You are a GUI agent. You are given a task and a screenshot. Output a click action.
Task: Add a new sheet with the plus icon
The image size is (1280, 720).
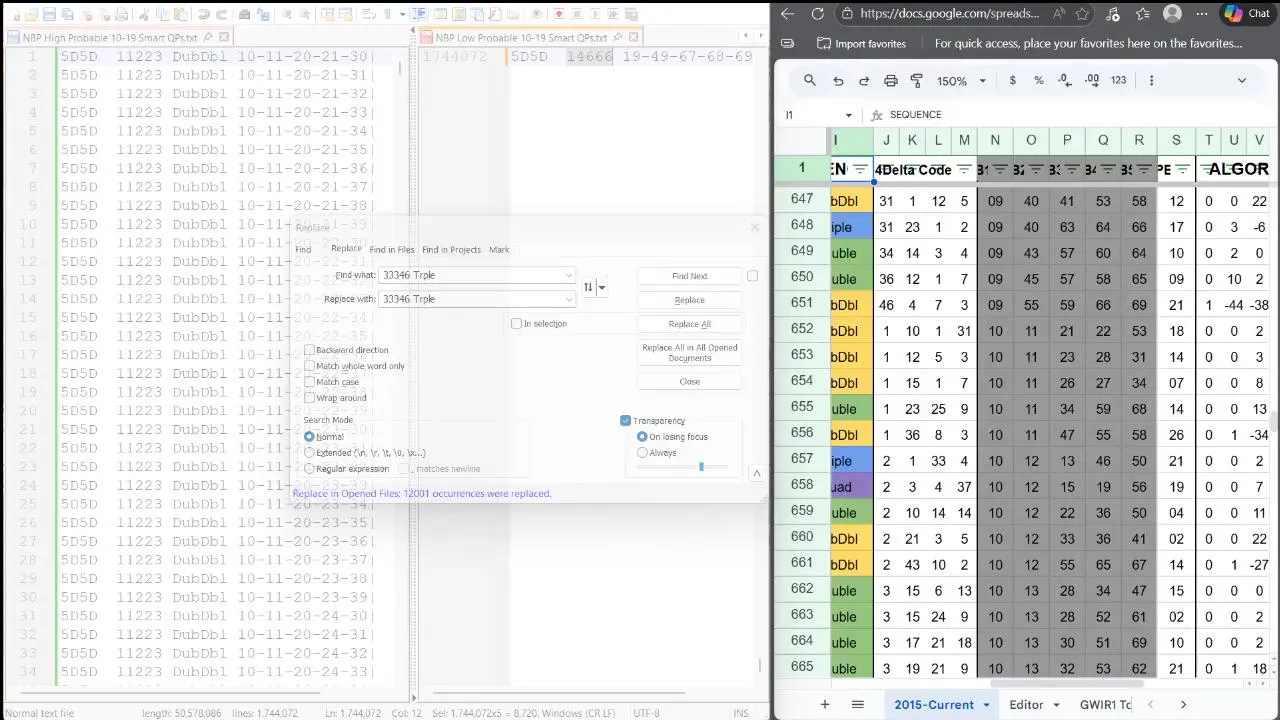coord(825,705)
